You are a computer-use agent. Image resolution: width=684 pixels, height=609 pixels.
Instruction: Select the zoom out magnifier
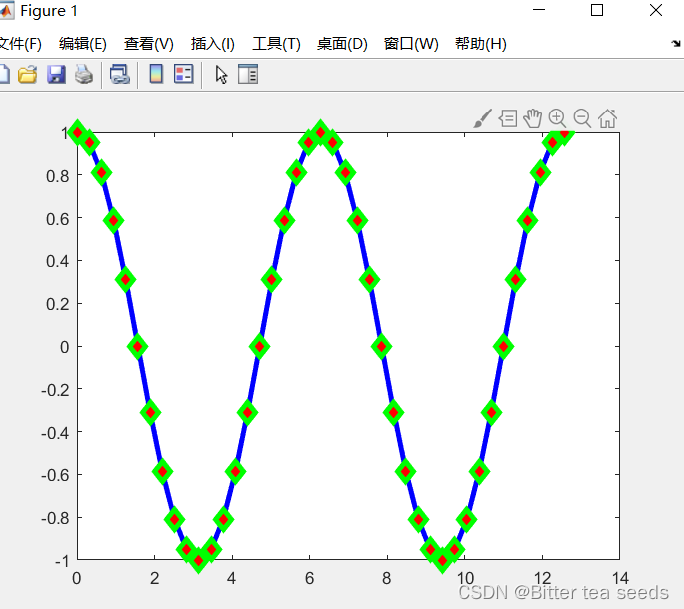click(582, 119)
